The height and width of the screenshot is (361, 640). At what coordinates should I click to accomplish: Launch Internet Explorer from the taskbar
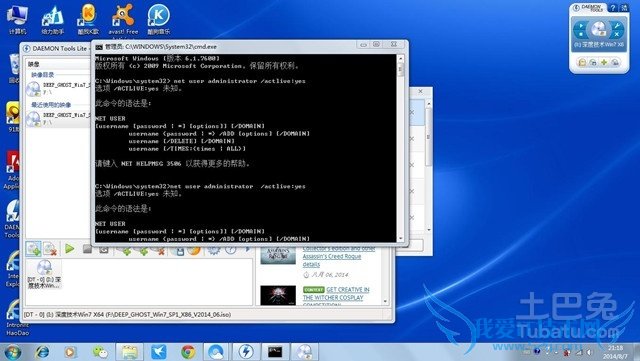coord(42,352)
